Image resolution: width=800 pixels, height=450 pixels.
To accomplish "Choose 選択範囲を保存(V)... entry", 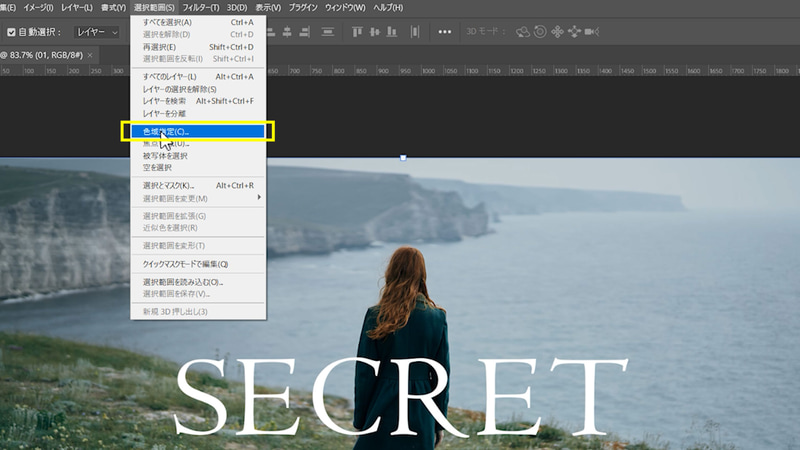I will pos(198,294).
